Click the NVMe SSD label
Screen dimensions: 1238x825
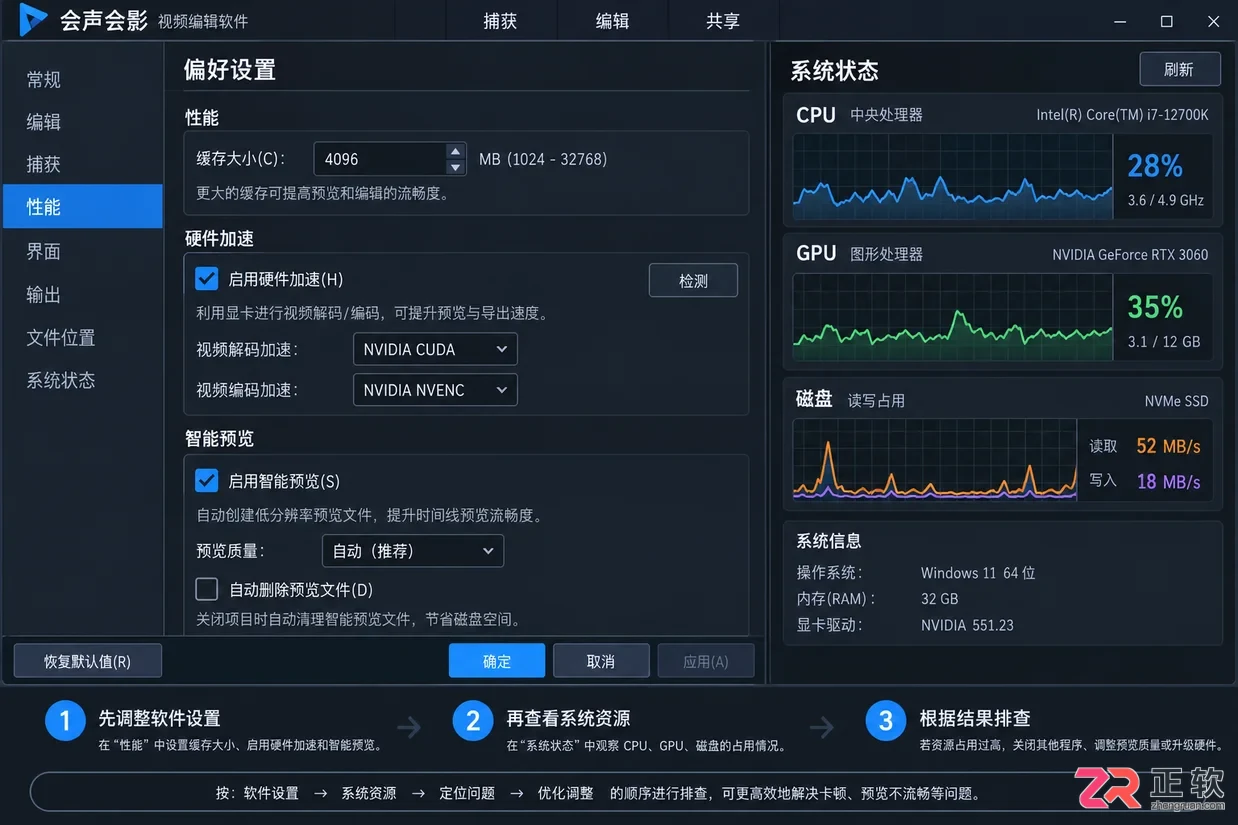pos(1177,401)
